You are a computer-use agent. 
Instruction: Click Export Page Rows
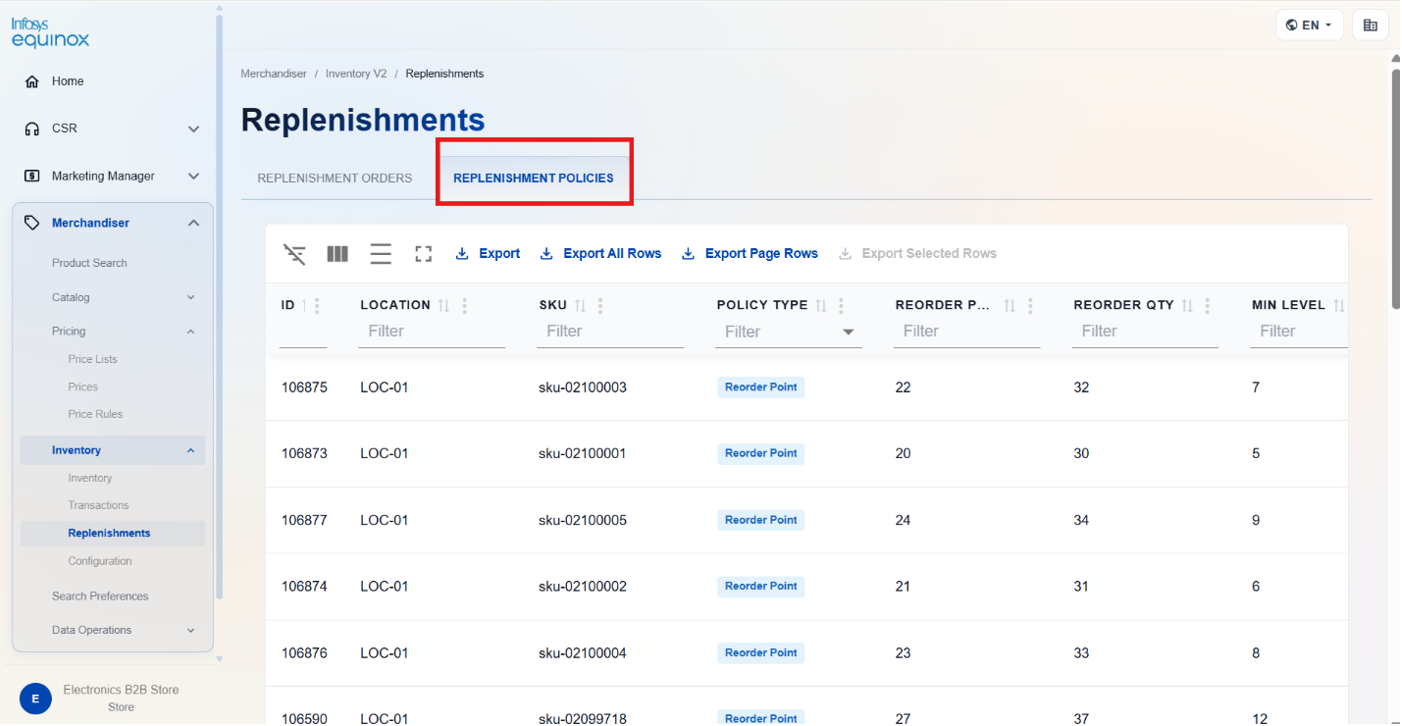point(750,254)
